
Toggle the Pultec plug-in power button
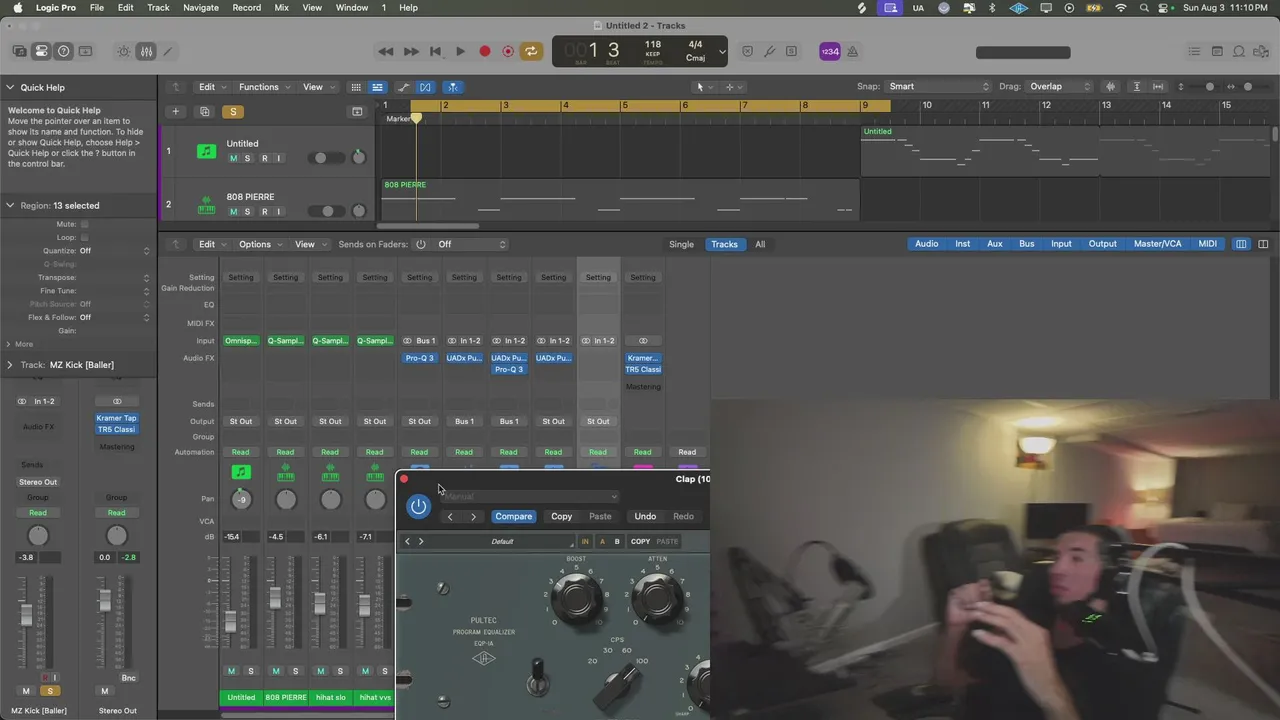418,506
